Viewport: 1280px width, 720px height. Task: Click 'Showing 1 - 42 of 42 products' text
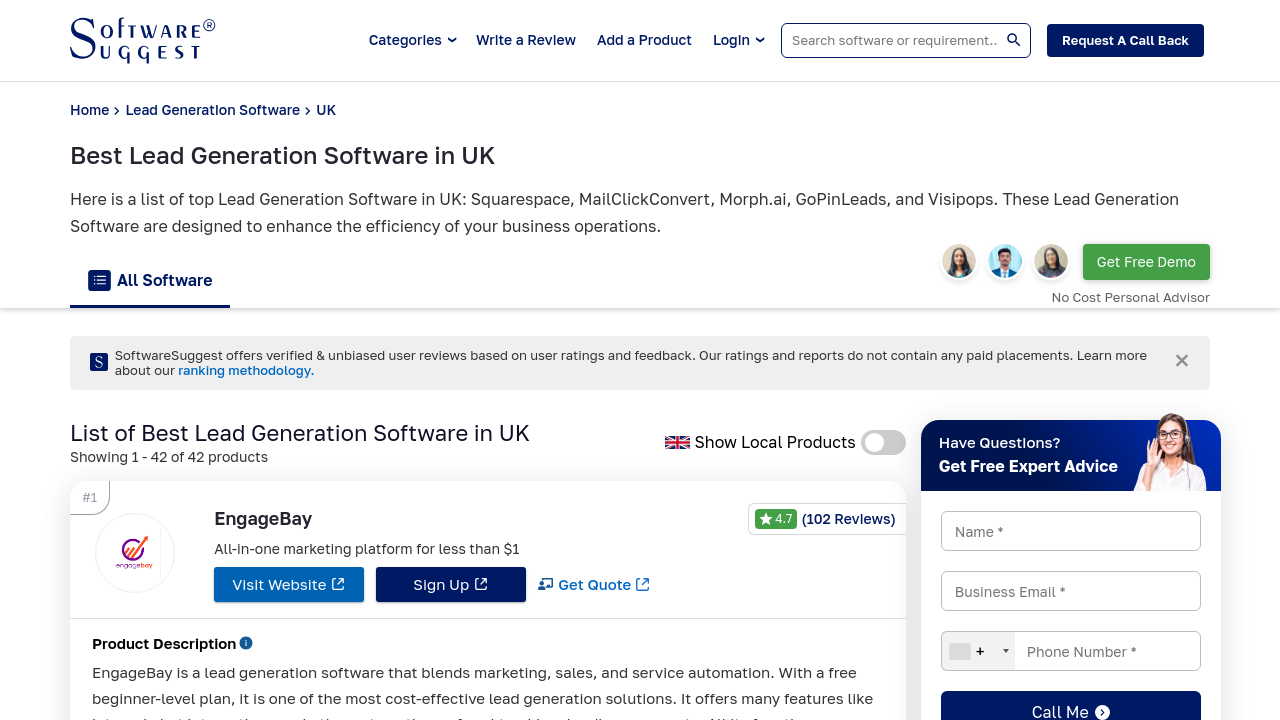click(169, 457)
